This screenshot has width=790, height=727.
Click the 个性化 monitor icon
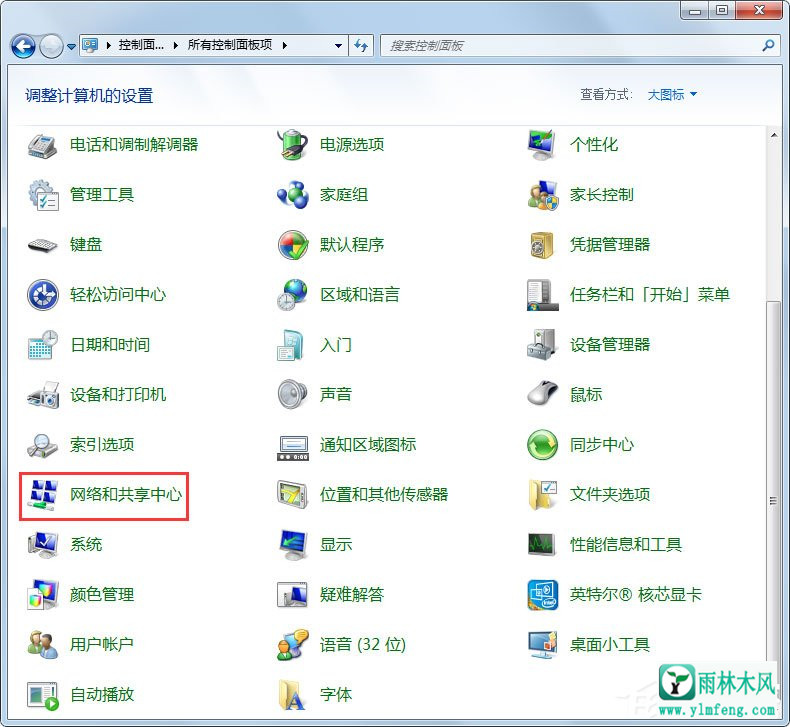click(542, 145)
